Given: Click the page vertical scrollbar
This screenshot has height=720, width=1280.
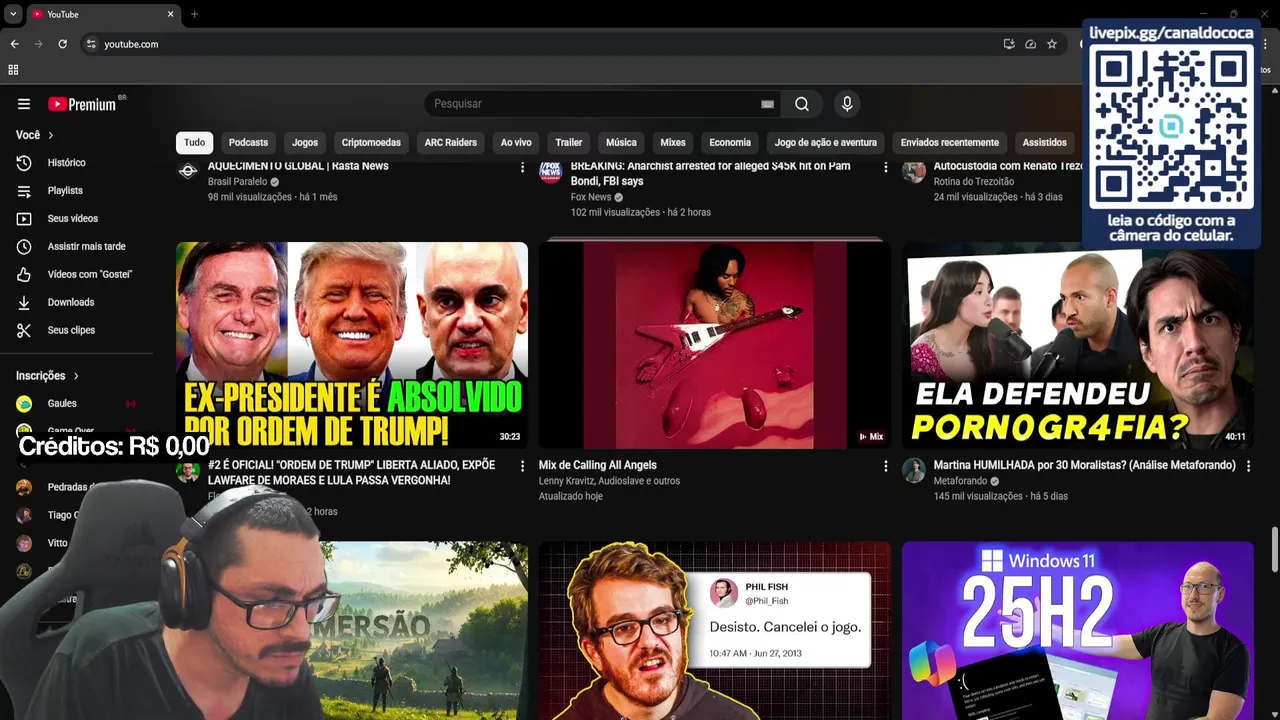Looking at the screenshot, I should point(1274,548).
